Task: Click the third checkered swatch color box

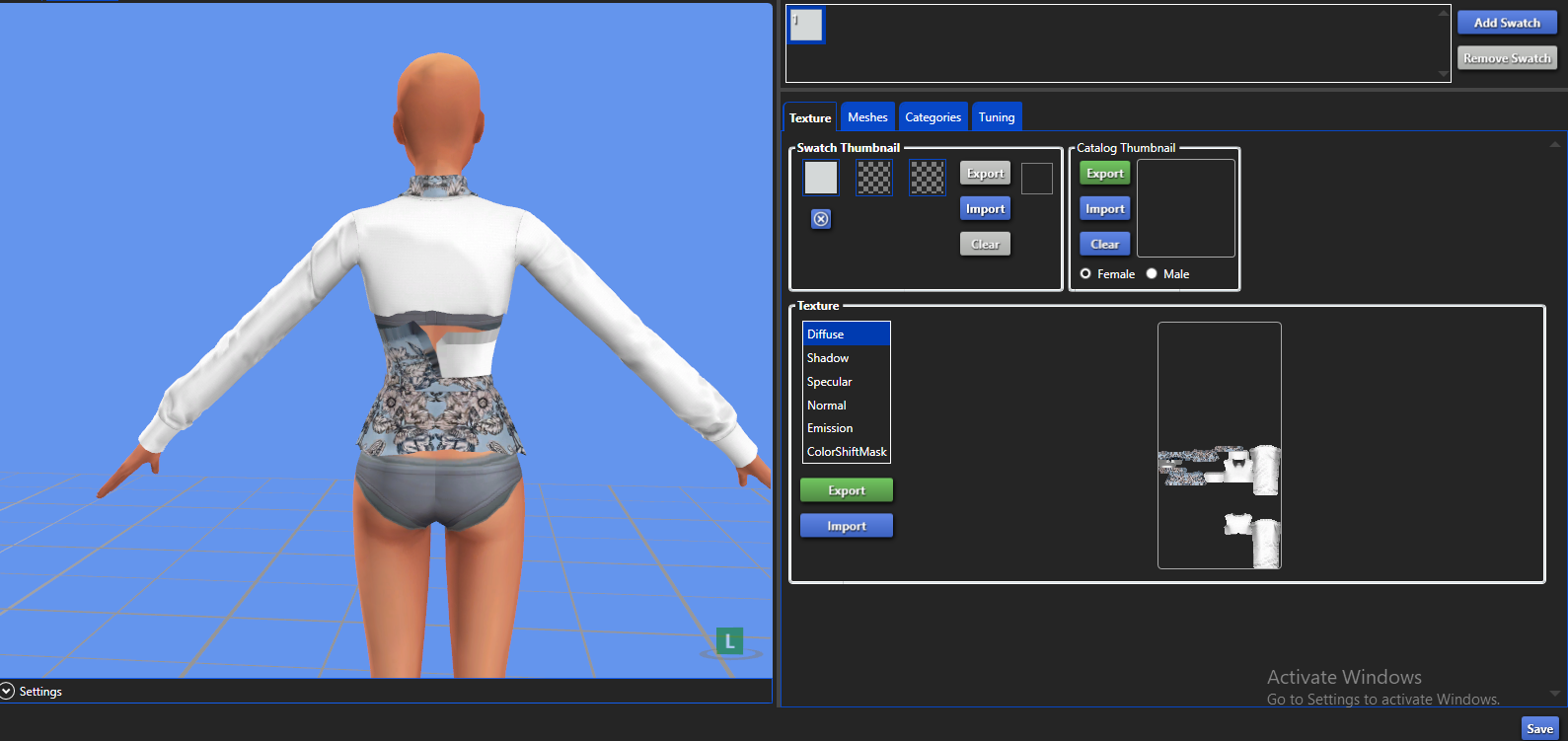Action: point(928,178)
